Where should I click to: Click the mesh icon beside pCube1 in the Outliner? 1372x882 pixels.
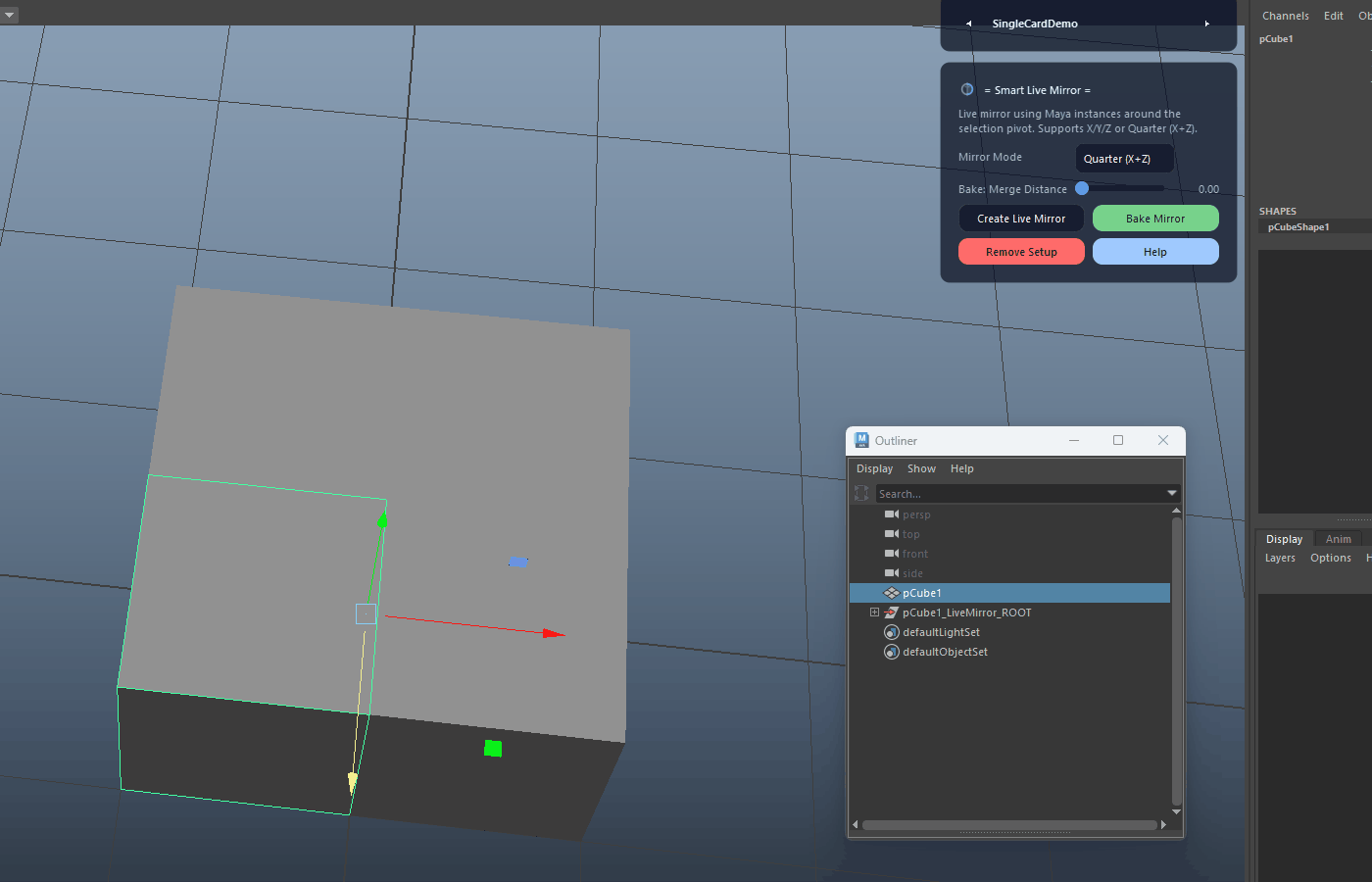[892, 593]
